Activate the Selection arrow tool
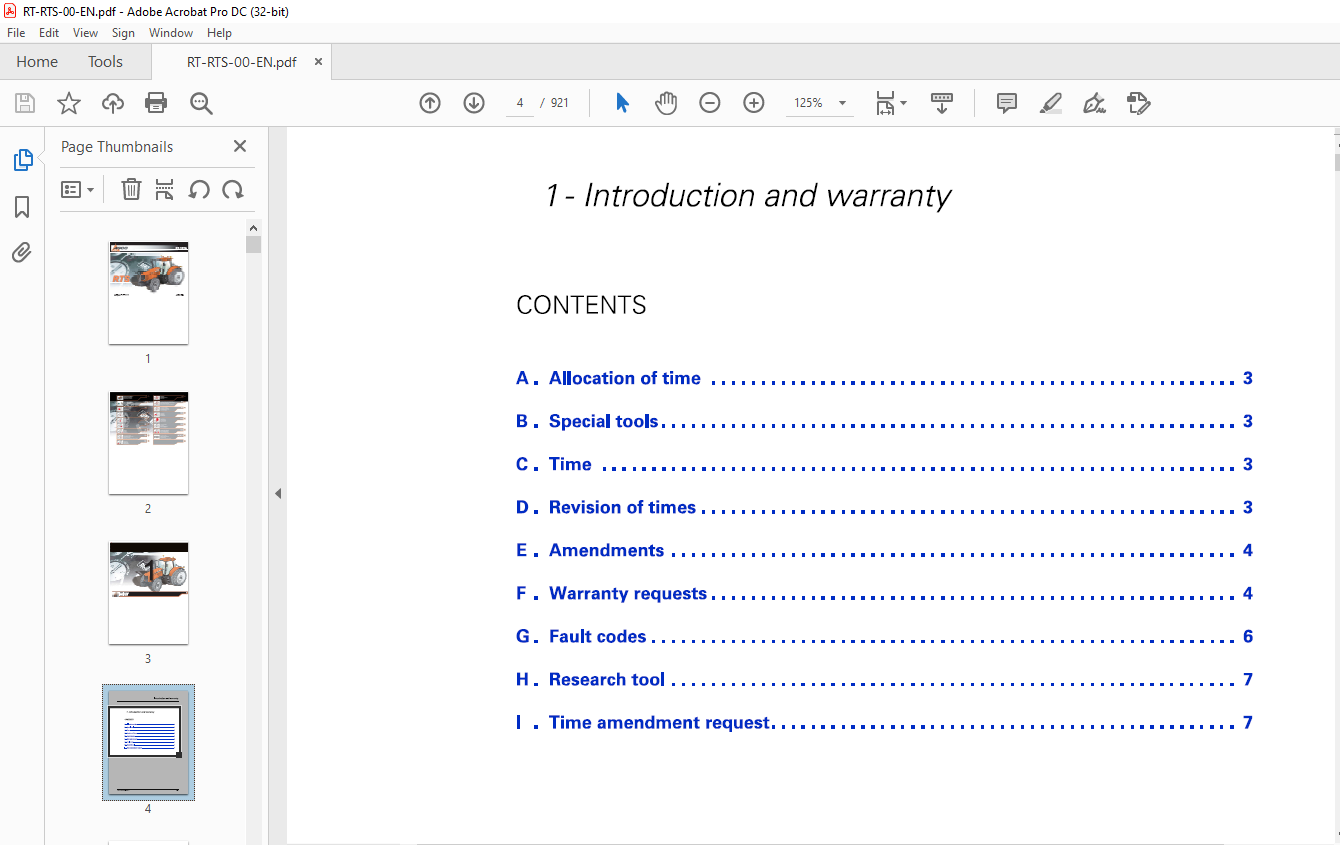The image size is (1340, 845). pos(622,103)
